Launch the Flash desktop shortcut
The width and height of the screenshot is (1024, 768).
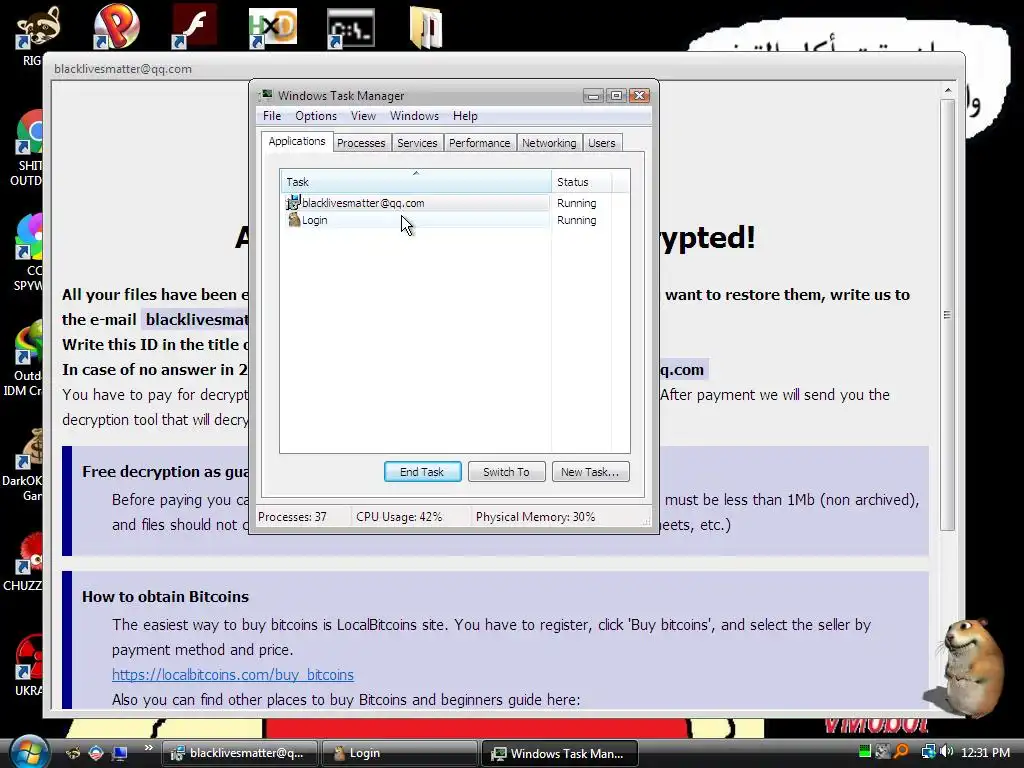point(194,26)
